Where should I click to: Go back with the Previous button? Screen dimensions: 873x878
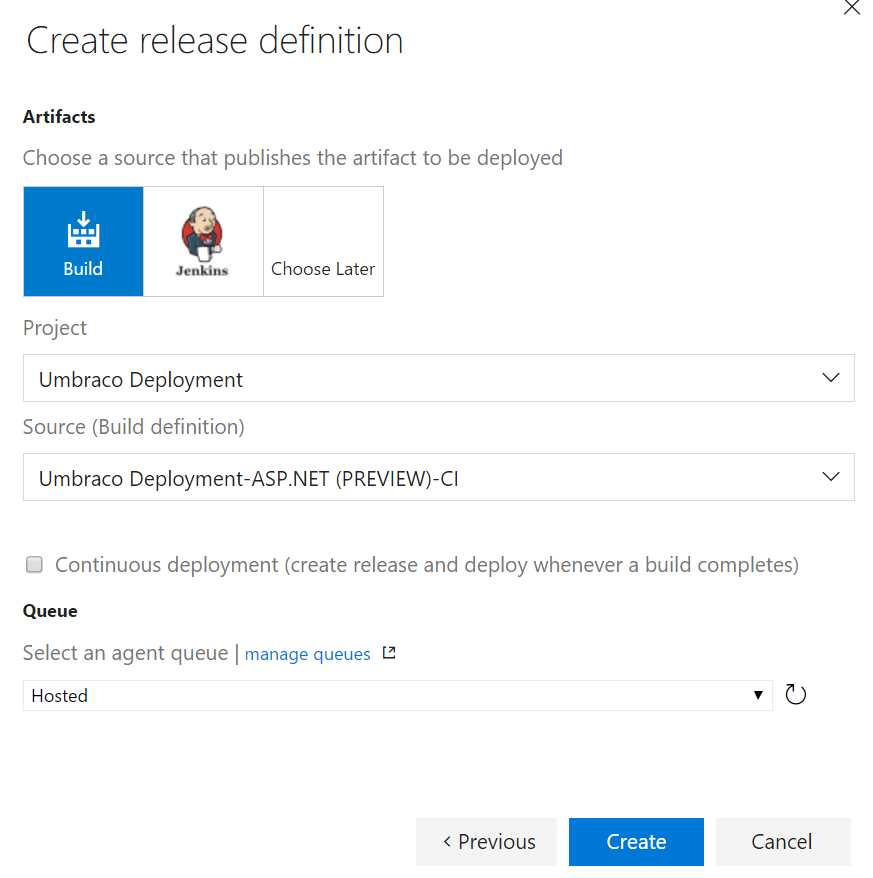click(486, 842)
